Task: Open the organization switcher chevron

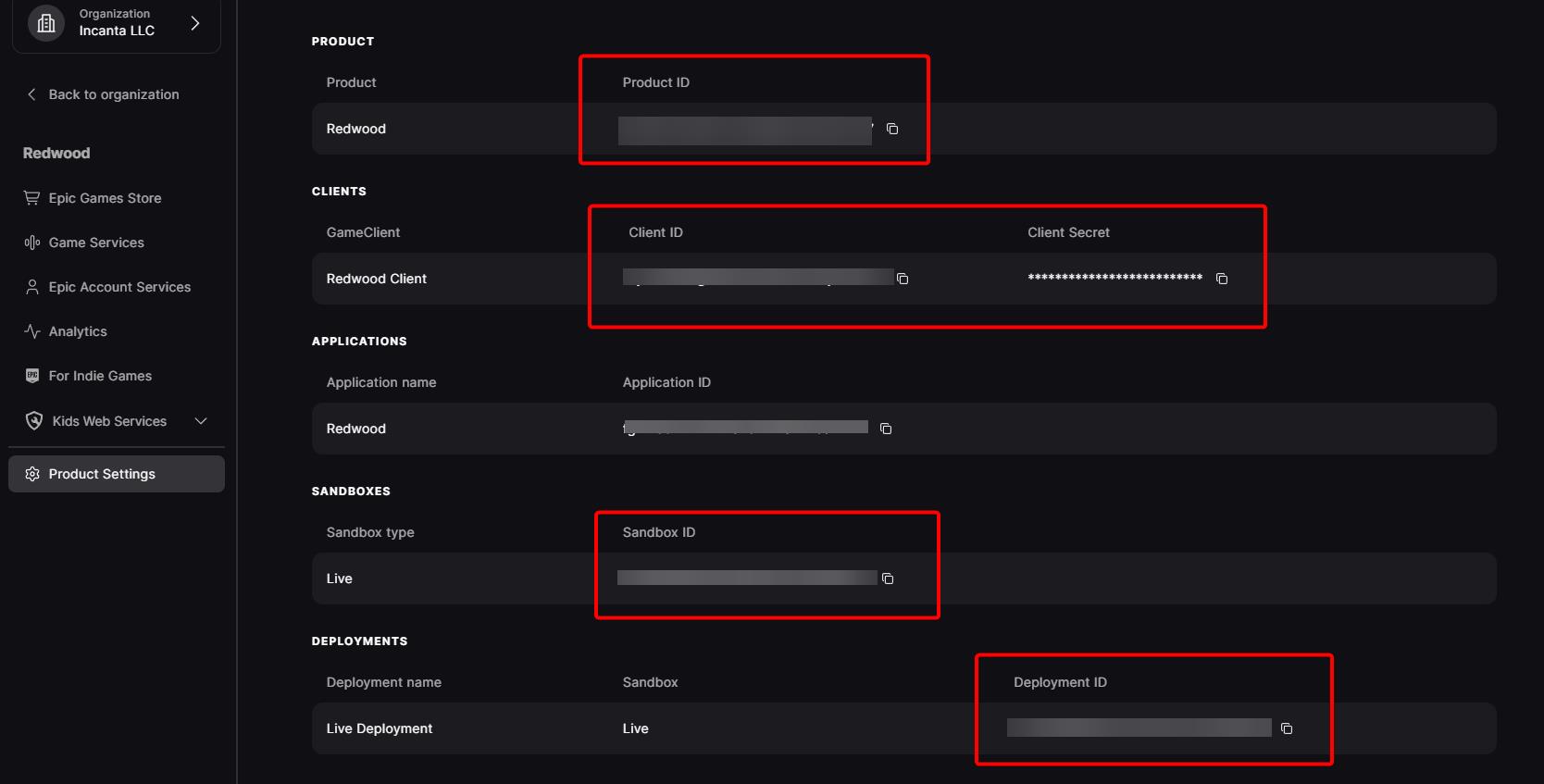Action: coord(194,22)
